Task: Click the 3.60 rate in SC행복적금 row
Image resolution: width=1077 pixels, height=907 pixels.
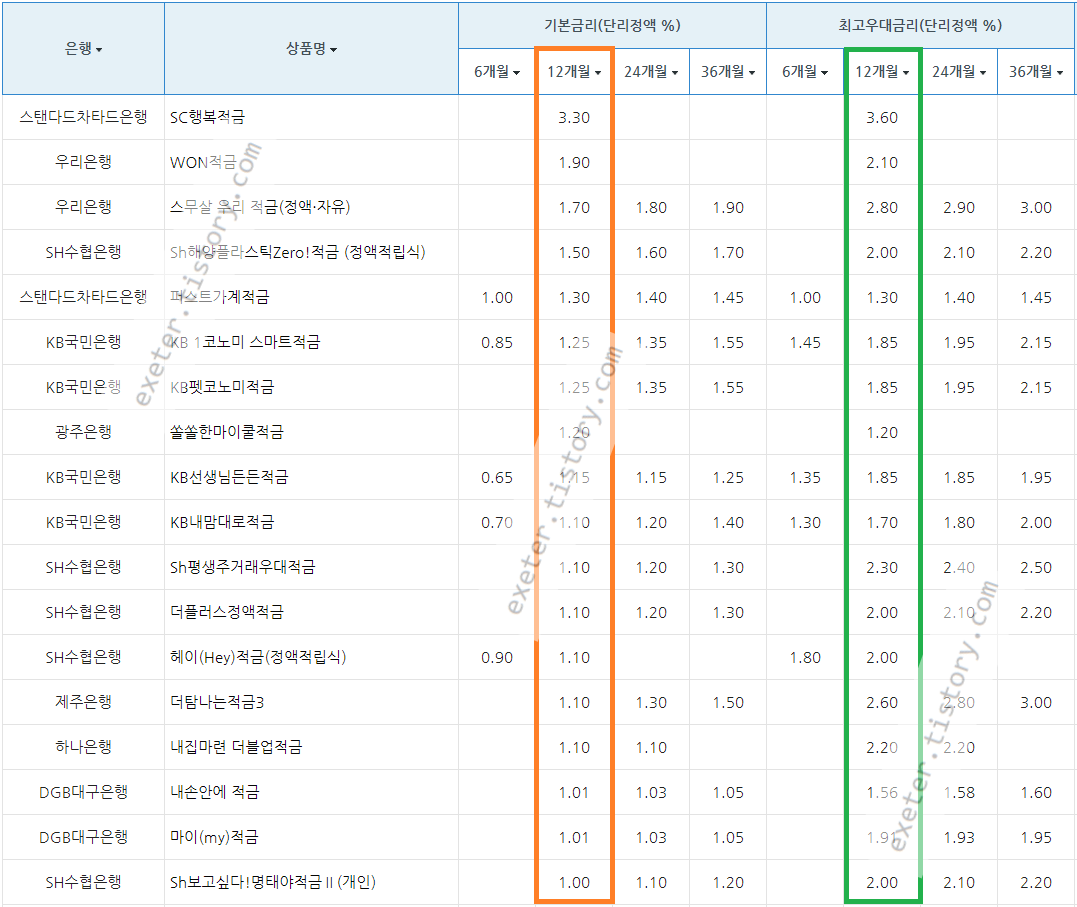Action: (x=881, y=117)
